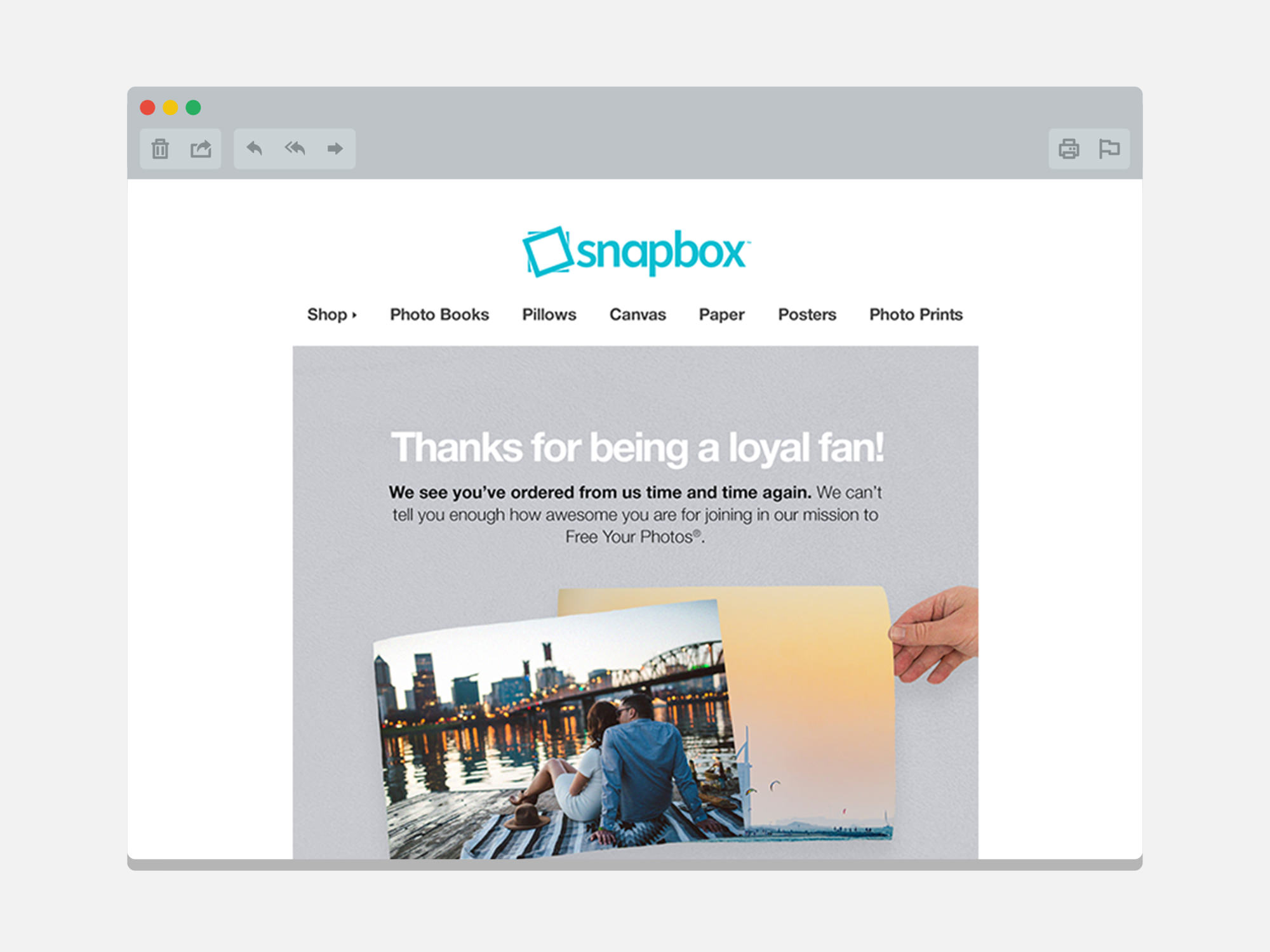1270x952 pixels.
Task: Browse Canvas products link
Action: click(x=638, y=315)
